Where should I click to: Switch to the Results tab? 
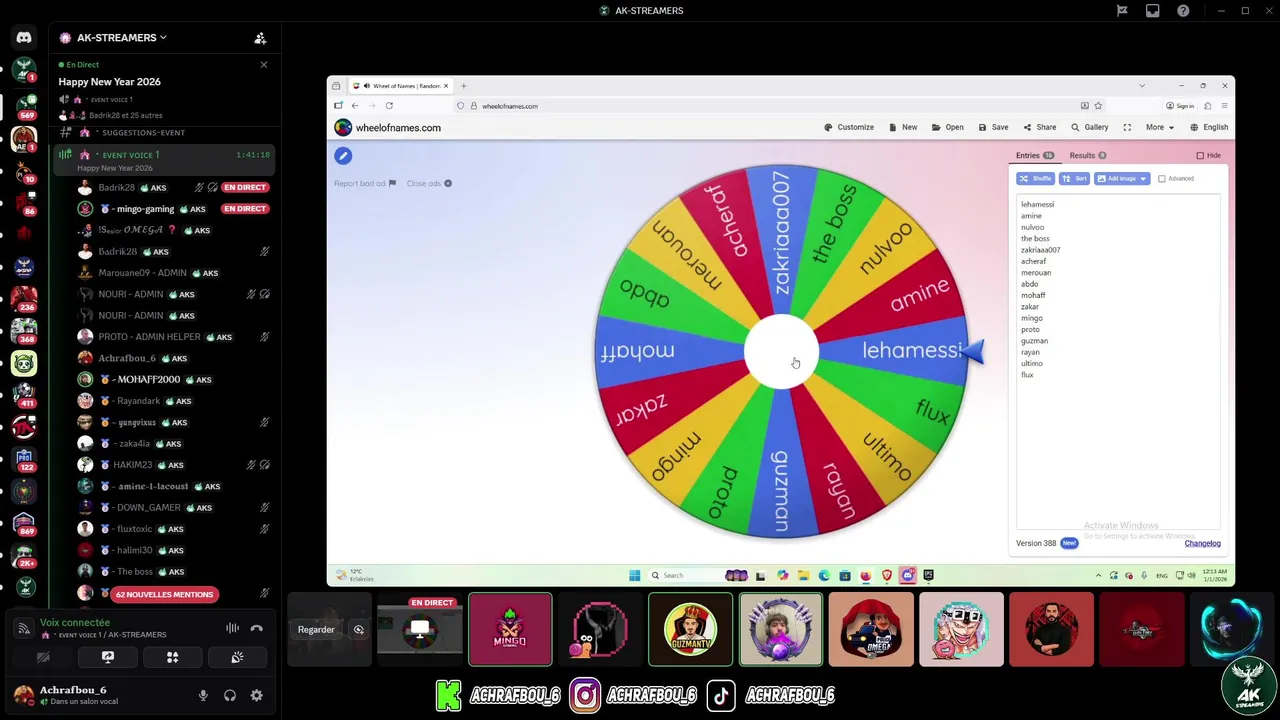(x=1087, y=155)
